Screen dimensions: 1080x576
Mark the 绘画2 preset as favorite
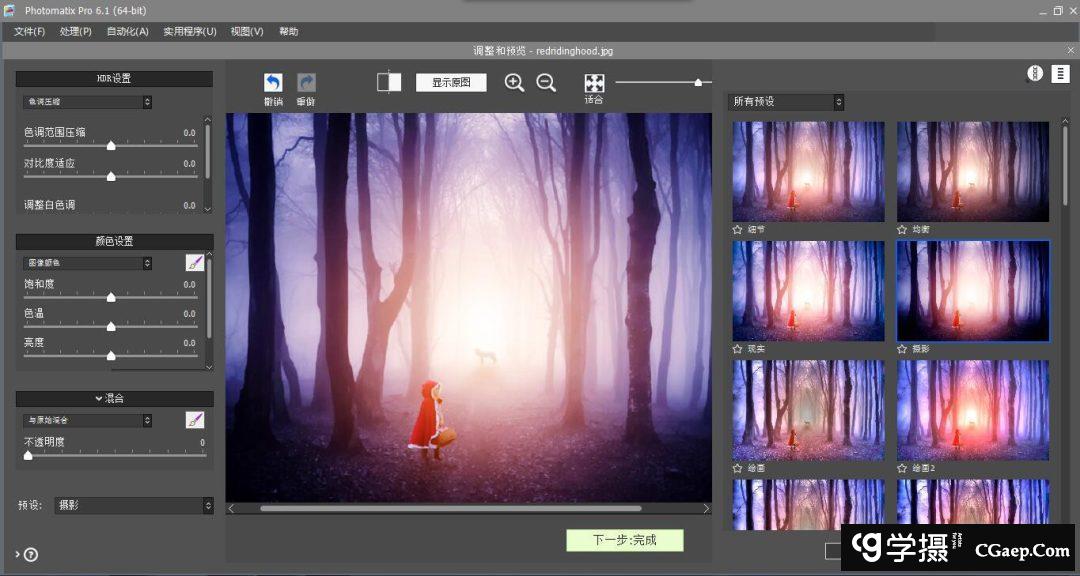(x=902, y=468)
